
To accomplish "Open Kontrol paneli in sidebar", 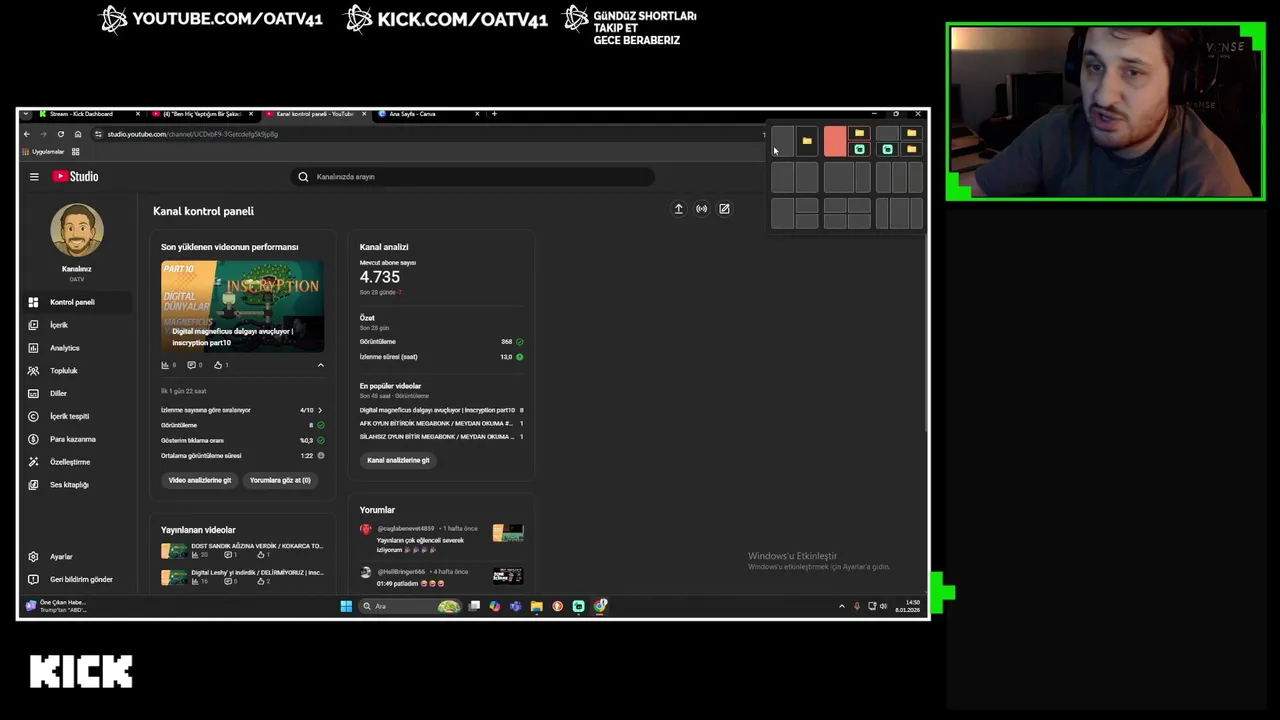I will 76,302.
